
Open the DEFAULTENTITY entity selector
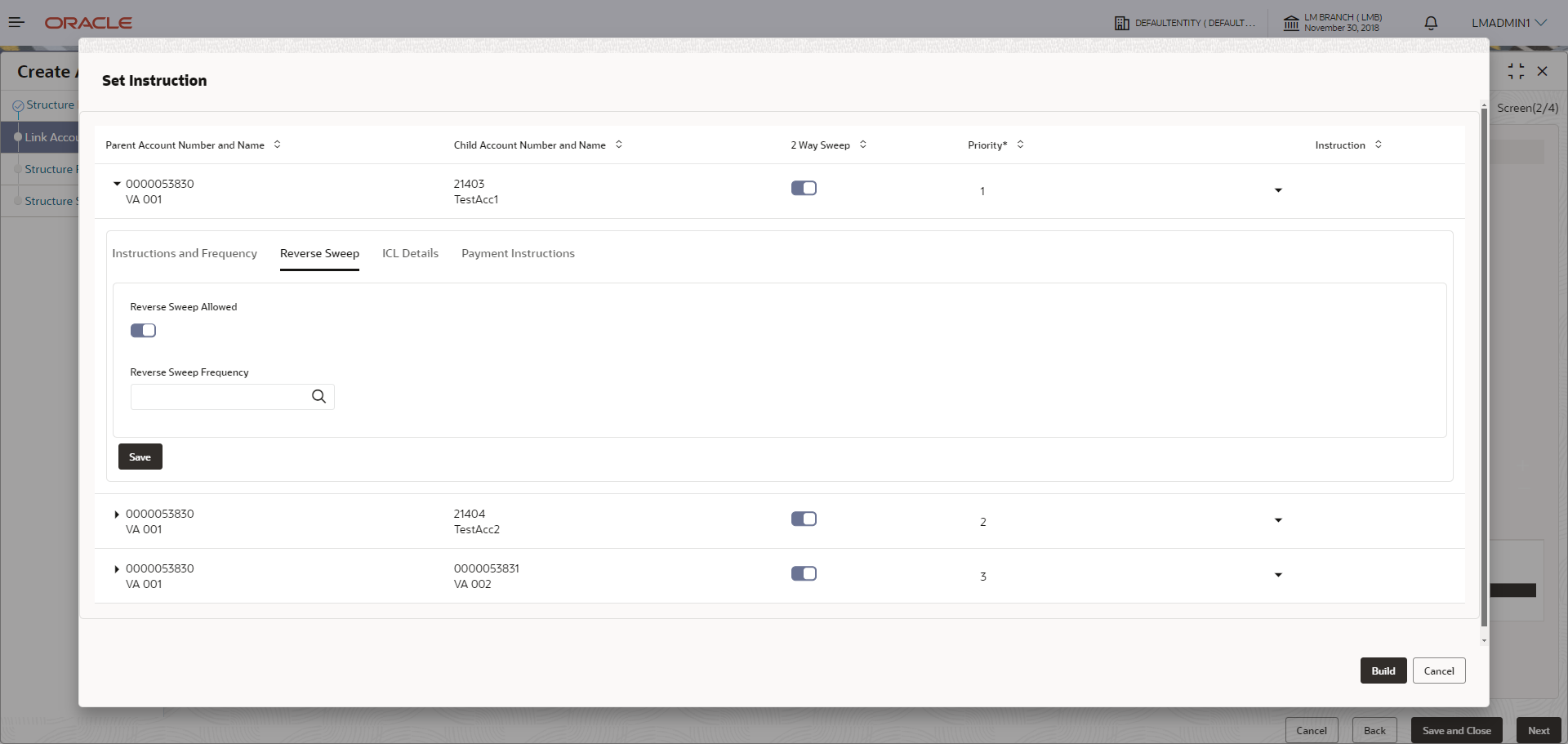1185,23
